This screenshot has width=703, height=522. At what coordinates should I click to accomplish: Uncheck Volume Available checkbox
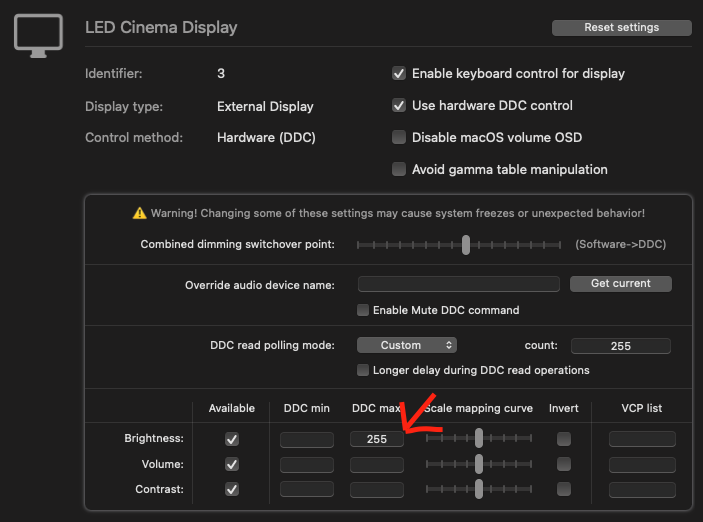click(x=232, y=464)
